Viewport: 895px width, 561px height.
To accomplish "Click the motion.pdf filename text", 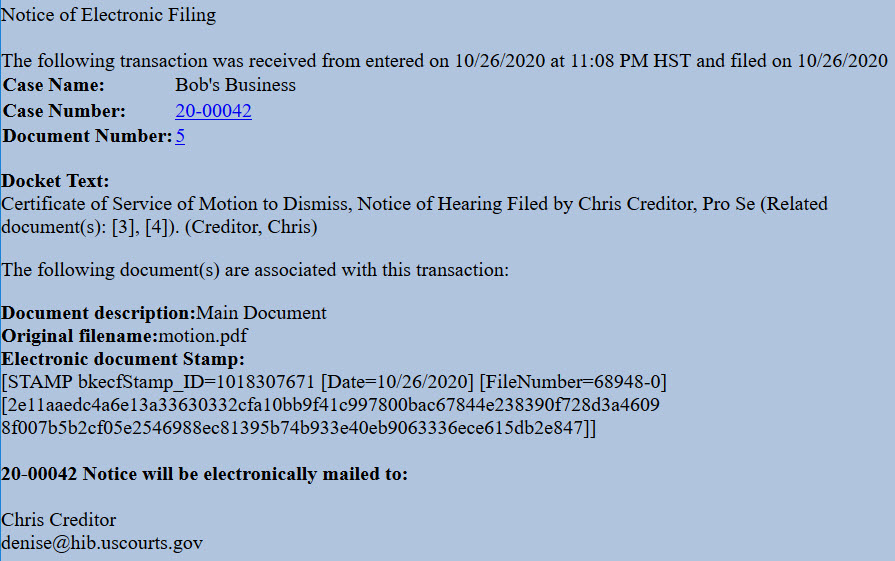I will 203,336.
